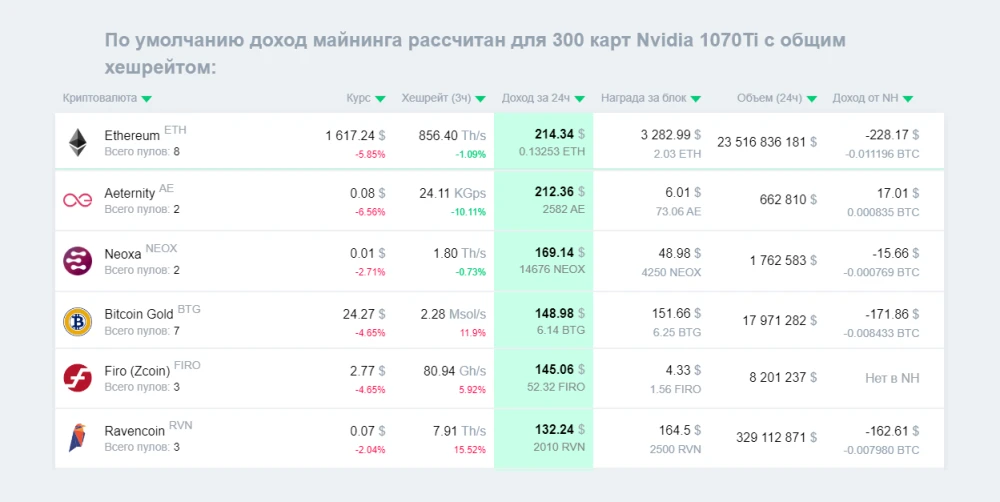Image resolution: width=1000 pixels, height=502 pixels.
Task: Open the Aeternity coin name link
Action: [129, 193]
